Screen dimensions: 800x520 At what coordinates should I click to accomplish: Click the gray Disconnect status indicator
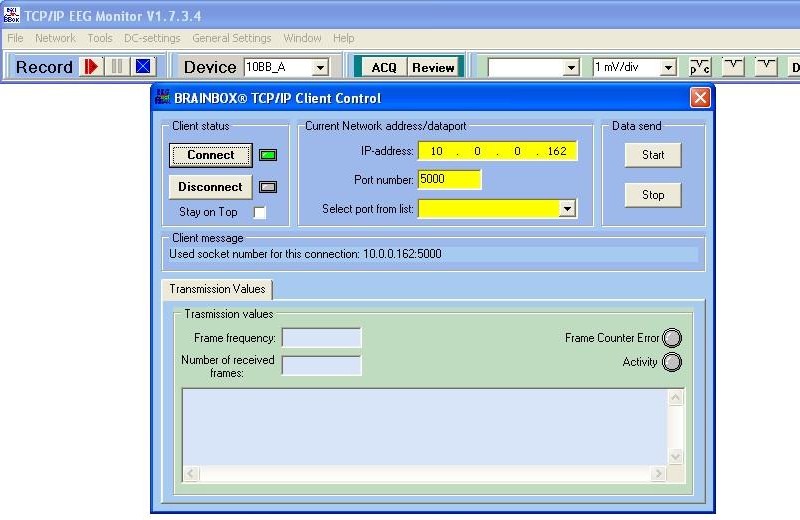pyautogui.click(x=268, y=187)
